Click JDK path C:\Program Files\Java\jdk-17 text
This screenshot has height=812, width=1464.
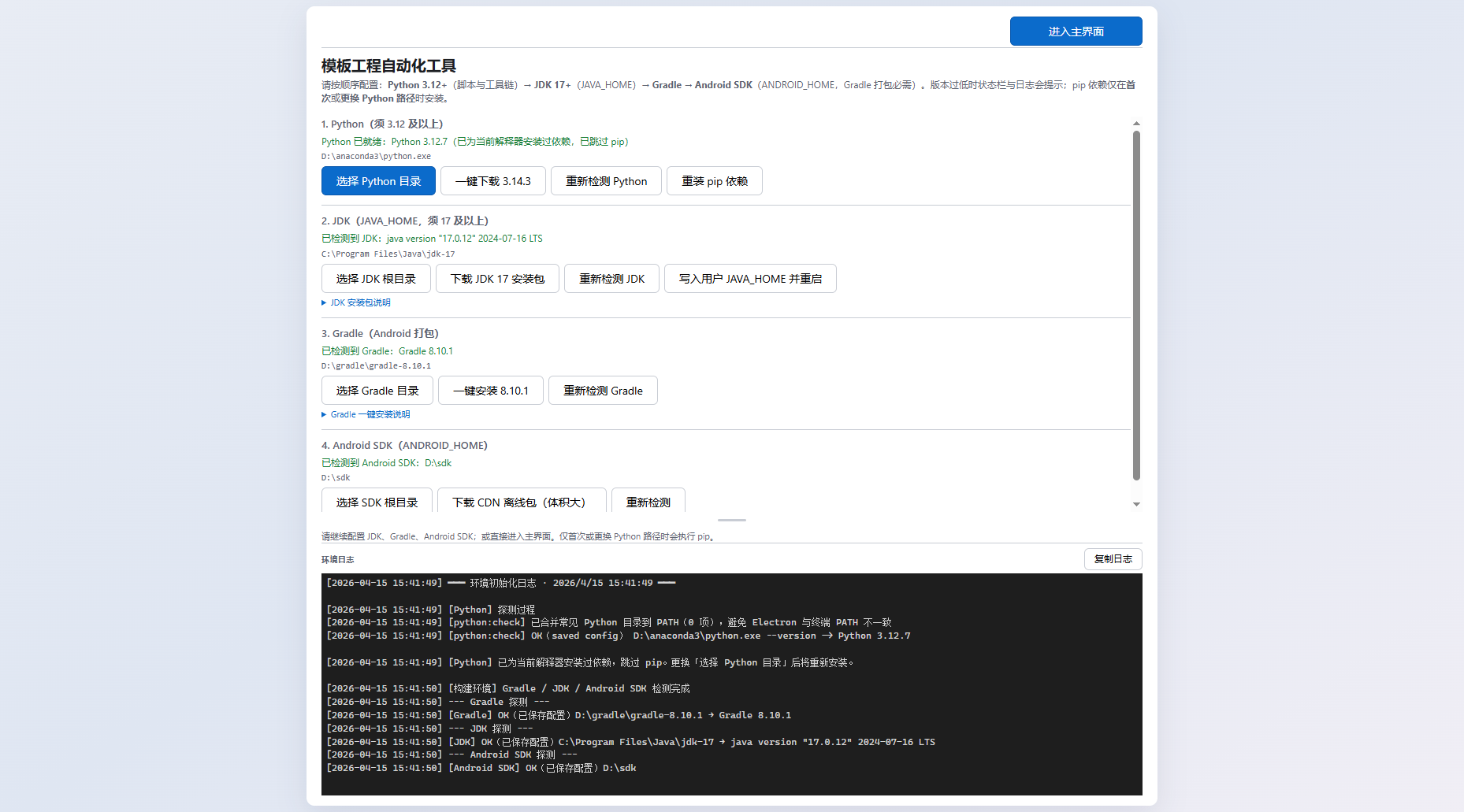click(388, 254)
